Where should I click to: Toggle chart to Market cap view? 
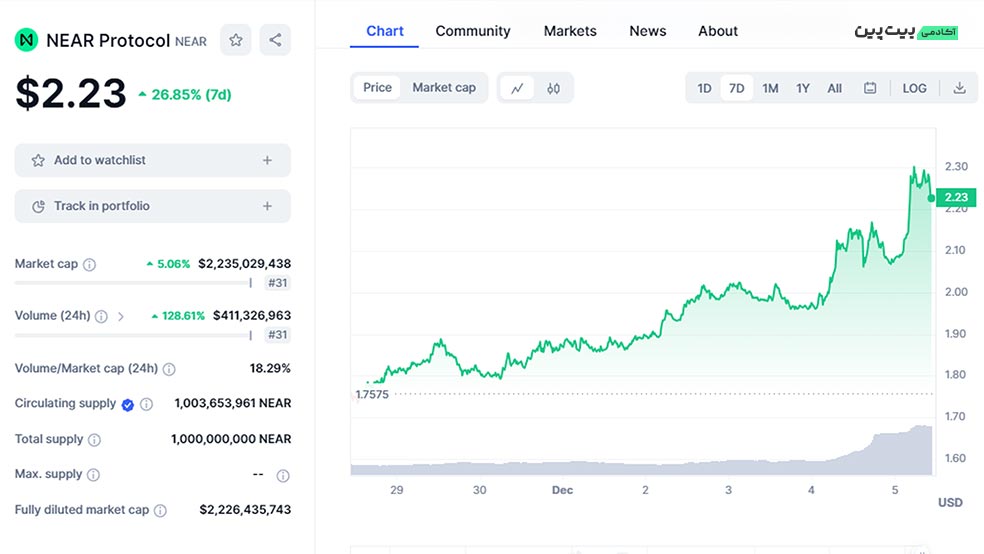(x=444, y=88)
